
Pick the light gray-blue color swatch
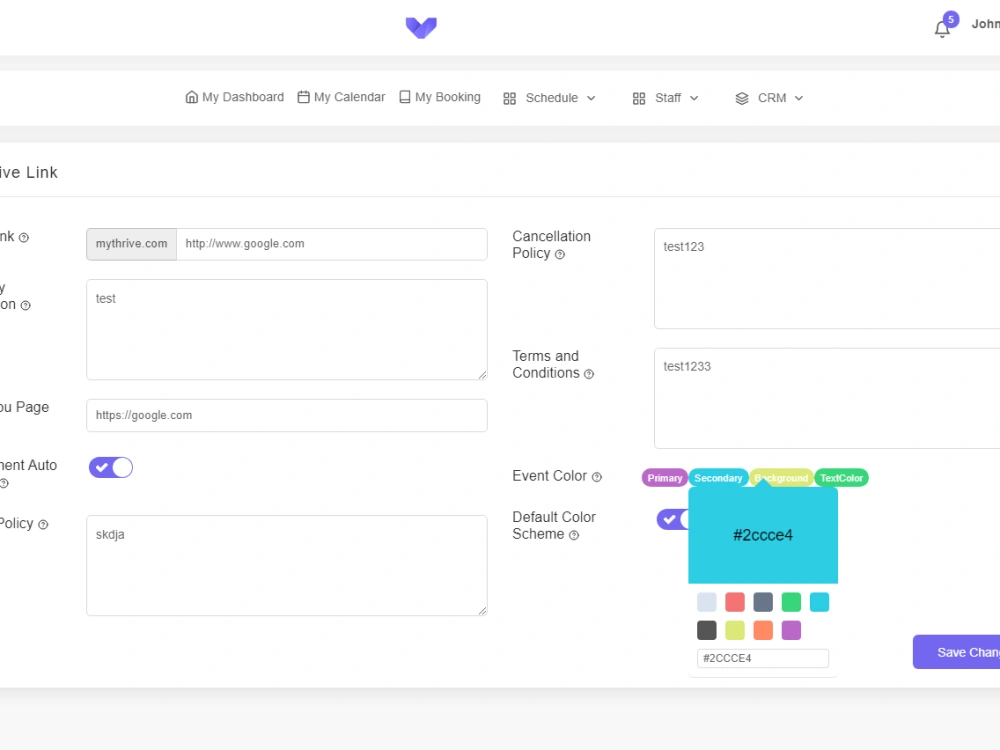[x=707, y=602]
